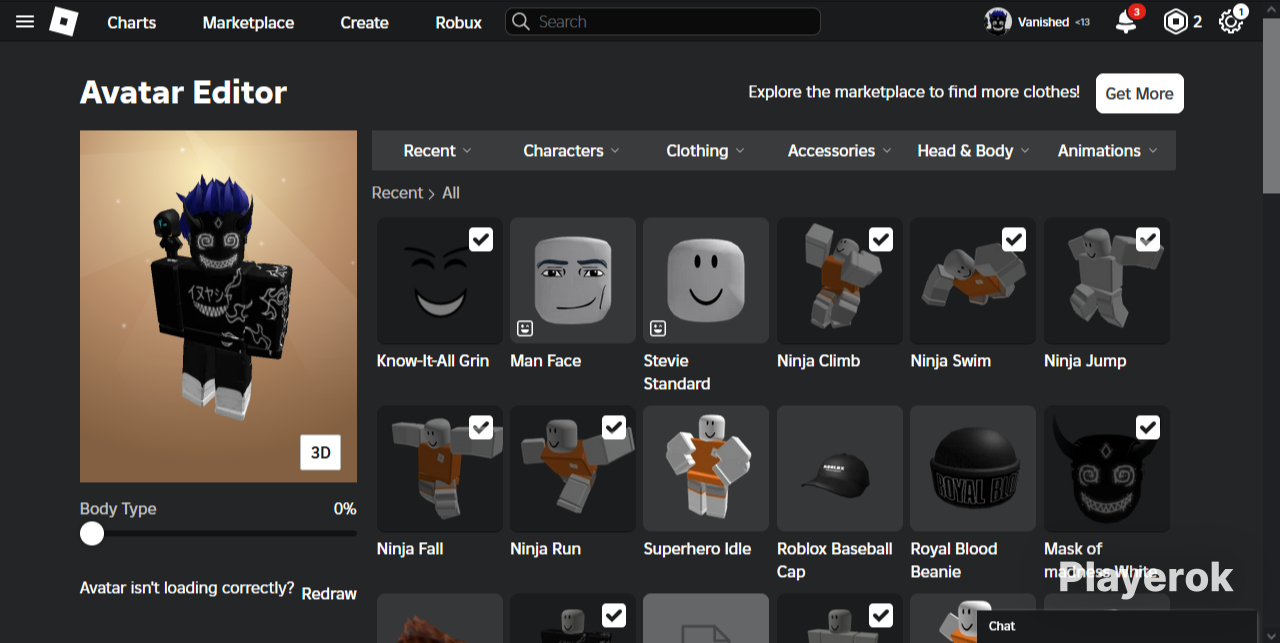Click the emote badge on Man Face
The width and height of the screenshot is (1280, 643).
pos(525,328)
